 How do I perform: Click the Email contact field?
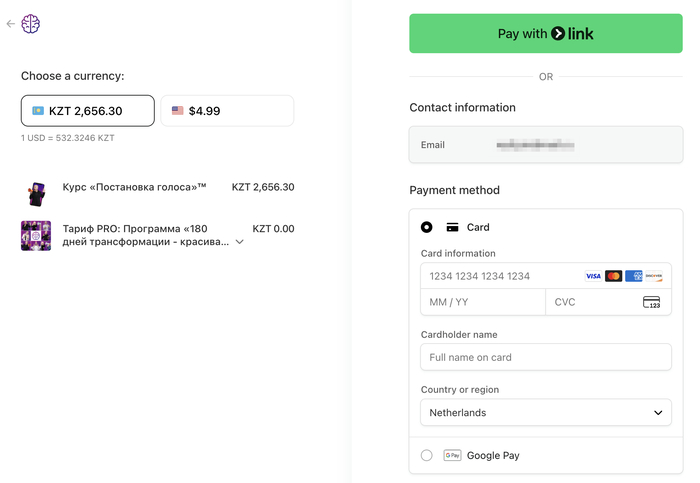click(x=546, y=145)
